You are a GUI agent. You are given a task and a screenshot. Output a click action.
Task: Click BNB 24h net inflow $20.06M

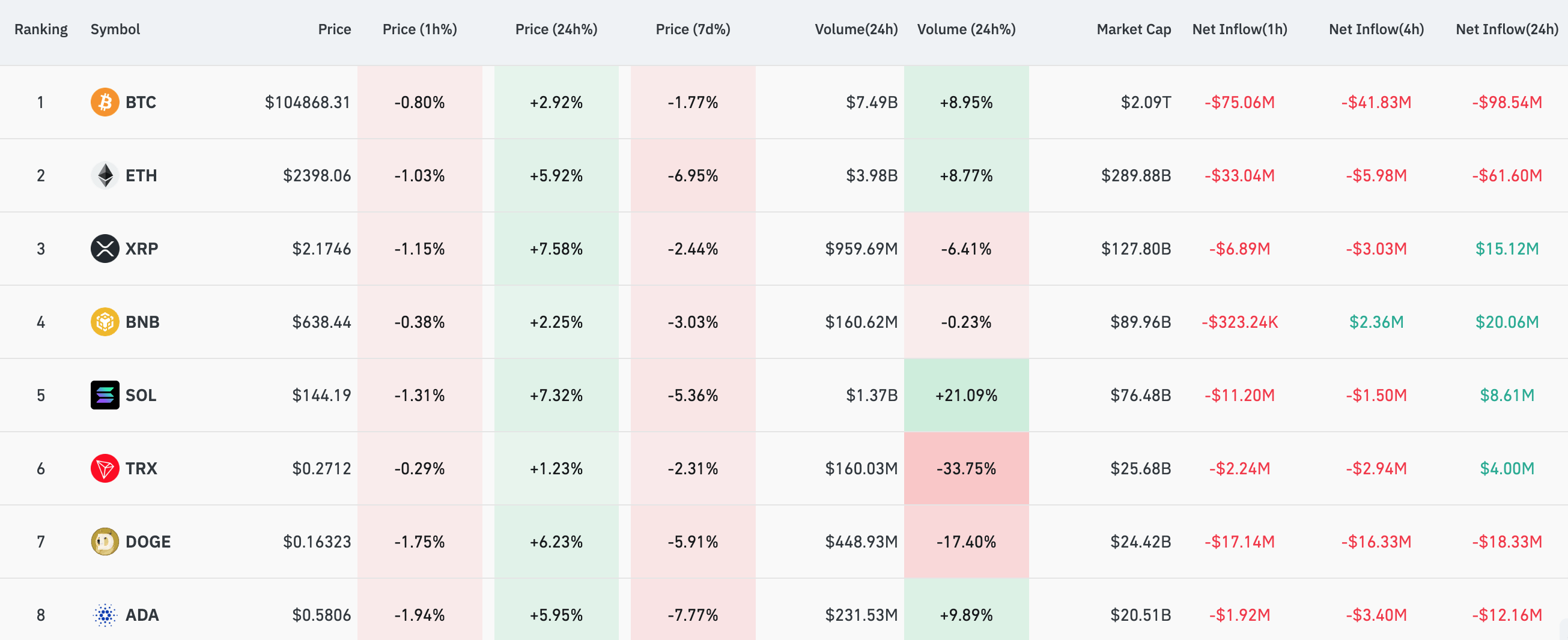1507,322
